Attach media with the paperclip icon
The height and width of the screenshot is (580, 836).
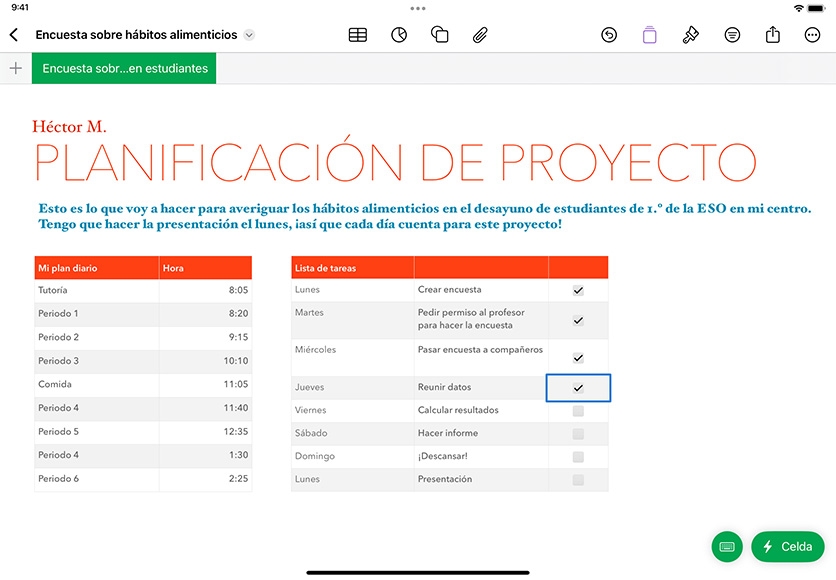click(480, 35)
